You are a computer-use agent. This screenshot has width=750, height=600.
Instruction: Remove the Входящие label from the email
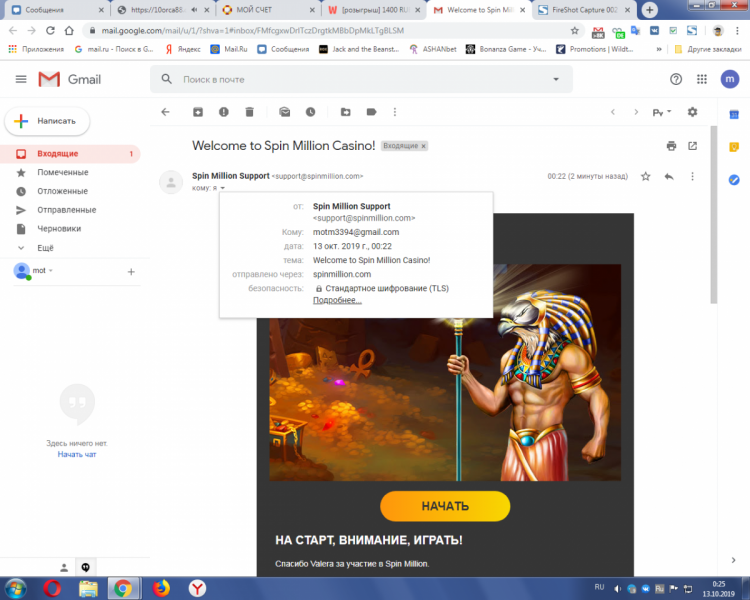[423, 146]
